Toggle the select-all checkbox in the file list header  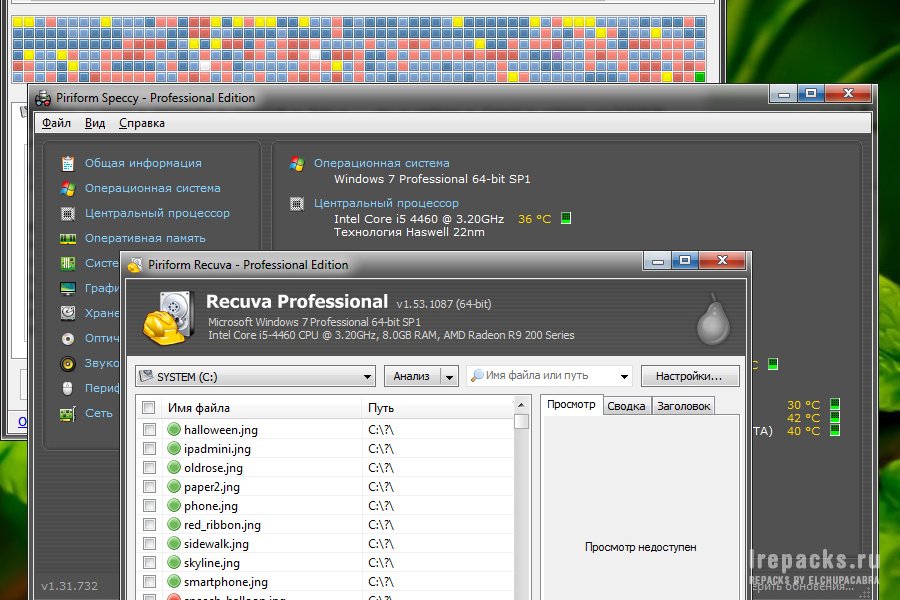pyautogui.click(x=149, y=408)
